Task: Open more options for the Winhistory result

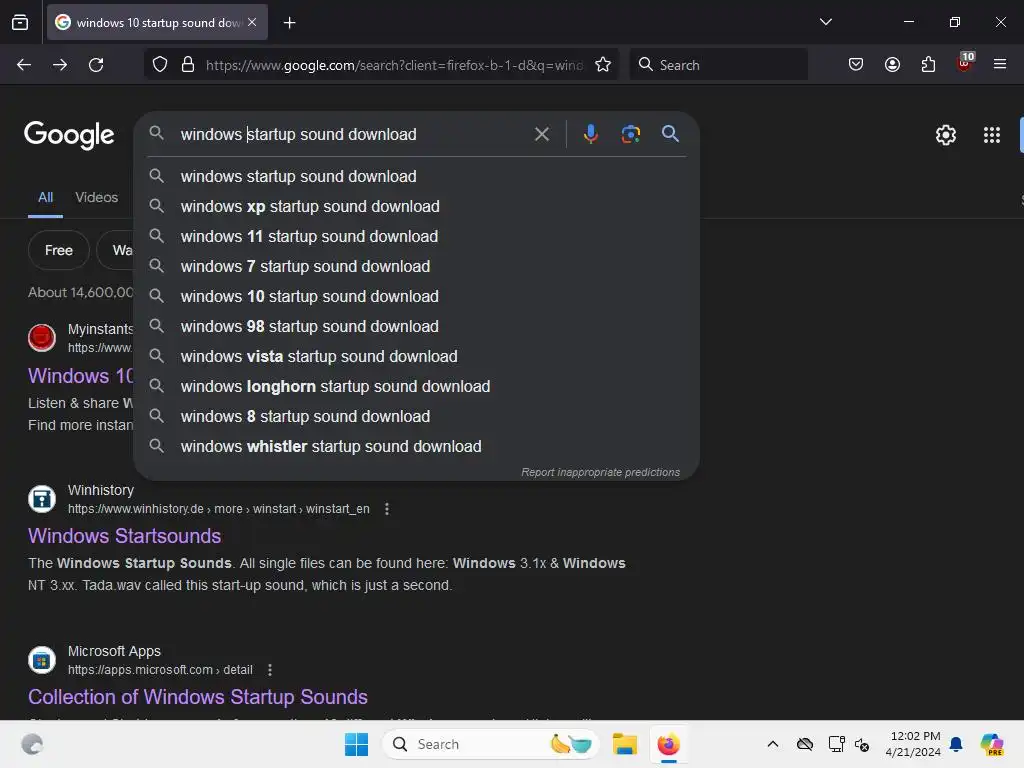Action: (x=387, y=509)
